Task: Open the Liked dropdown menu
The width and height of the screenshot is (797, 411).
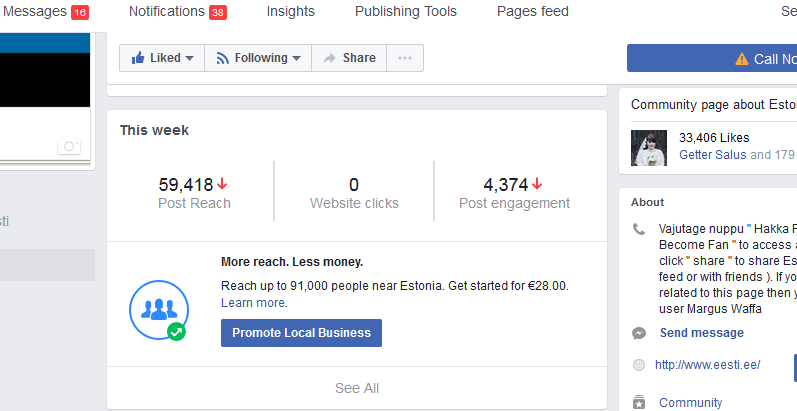Action: tap(162, 58)
